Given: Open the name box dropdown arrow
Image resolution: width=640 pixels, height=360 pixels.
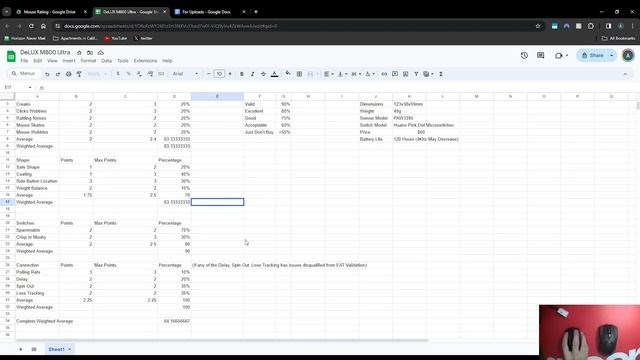Looking at the screenshot, I should click(30, 87).
